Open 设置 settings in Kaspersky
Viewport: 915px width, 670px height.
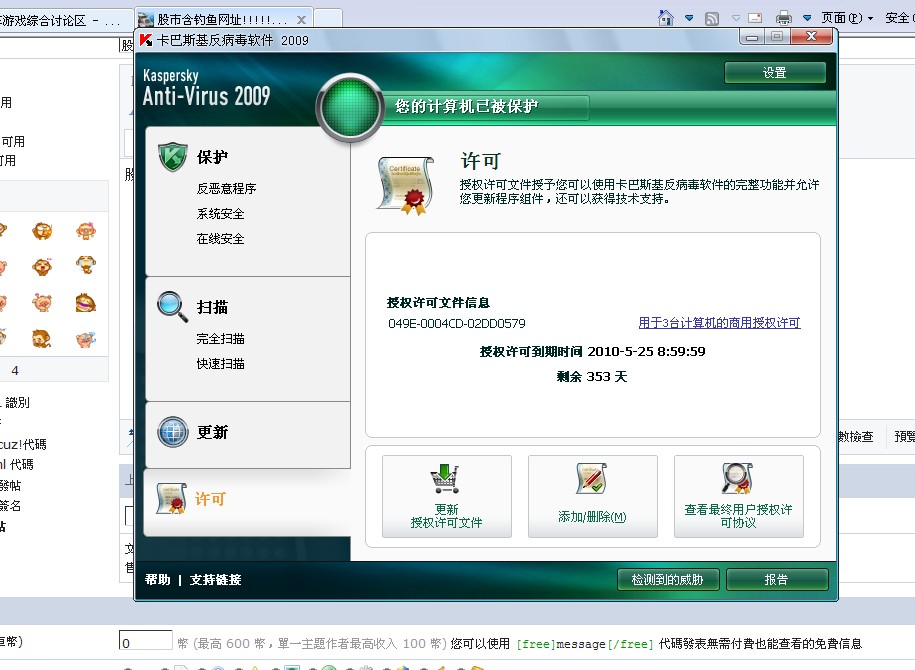click(775, 73)
